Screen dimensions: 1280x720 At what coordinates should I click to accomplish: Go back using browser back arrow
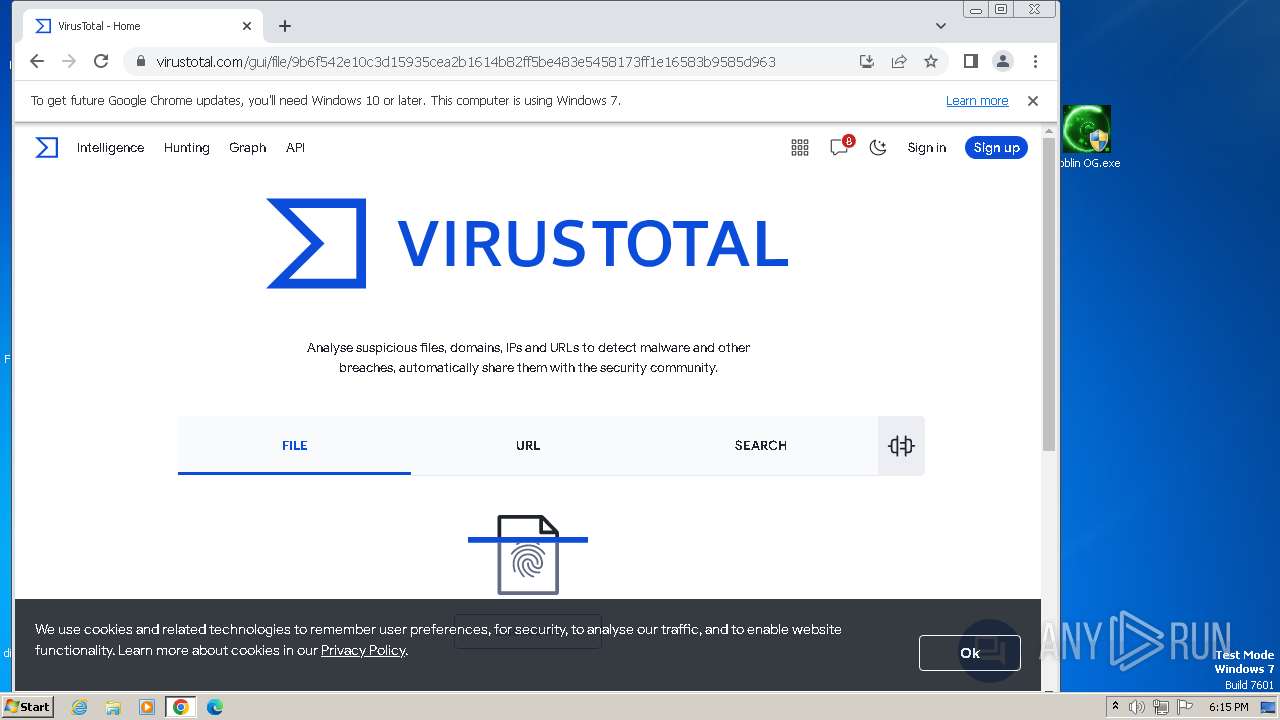coord(37,61)
